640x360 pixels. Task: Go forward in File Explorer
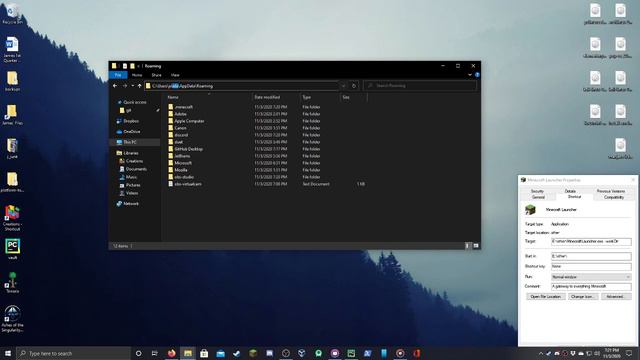(x=124, y=86)
